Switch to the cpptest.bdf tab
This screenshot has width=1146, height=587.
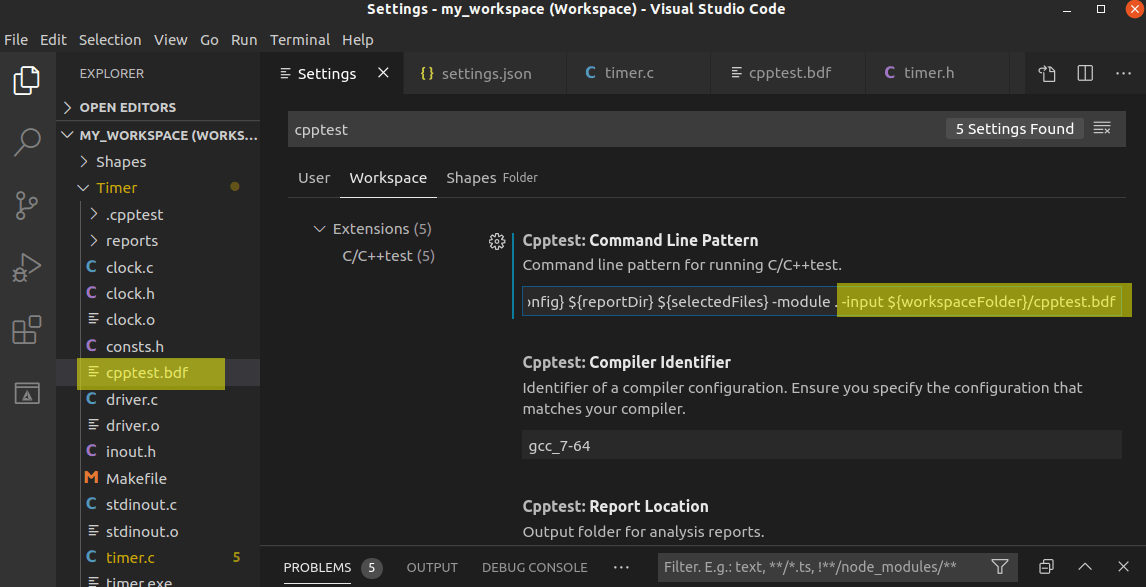(x=788, y=73)
